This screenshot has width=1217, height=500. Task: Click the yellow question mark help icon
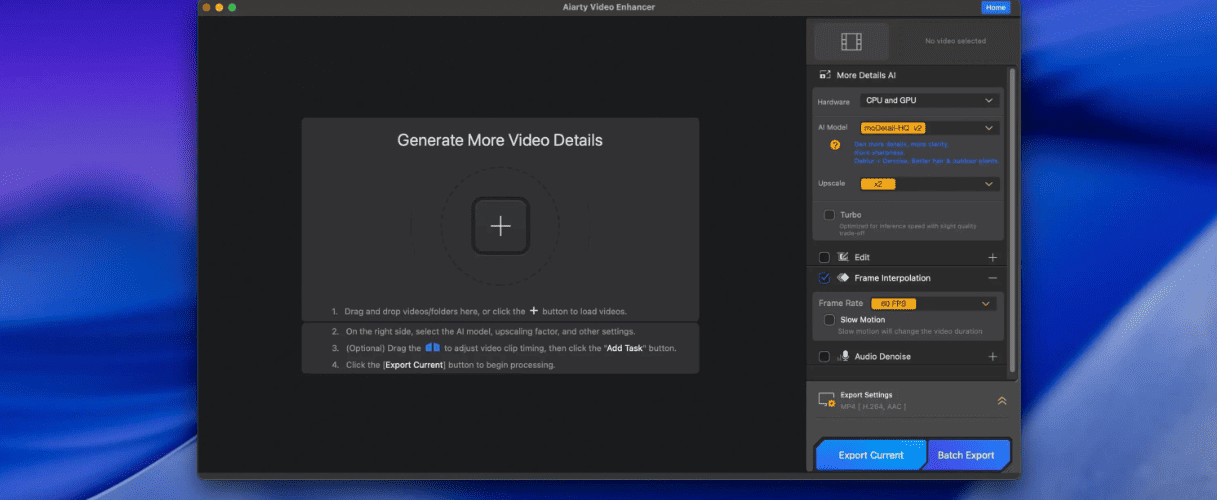[835, 145]
